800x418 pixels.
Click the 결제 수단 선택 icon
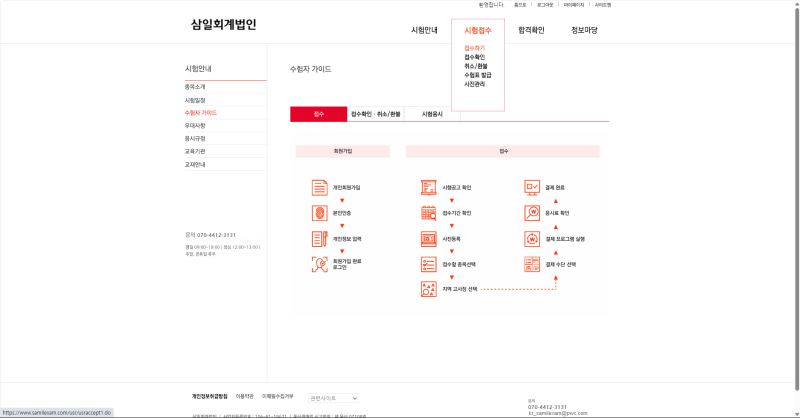click(x=532, y=264)
